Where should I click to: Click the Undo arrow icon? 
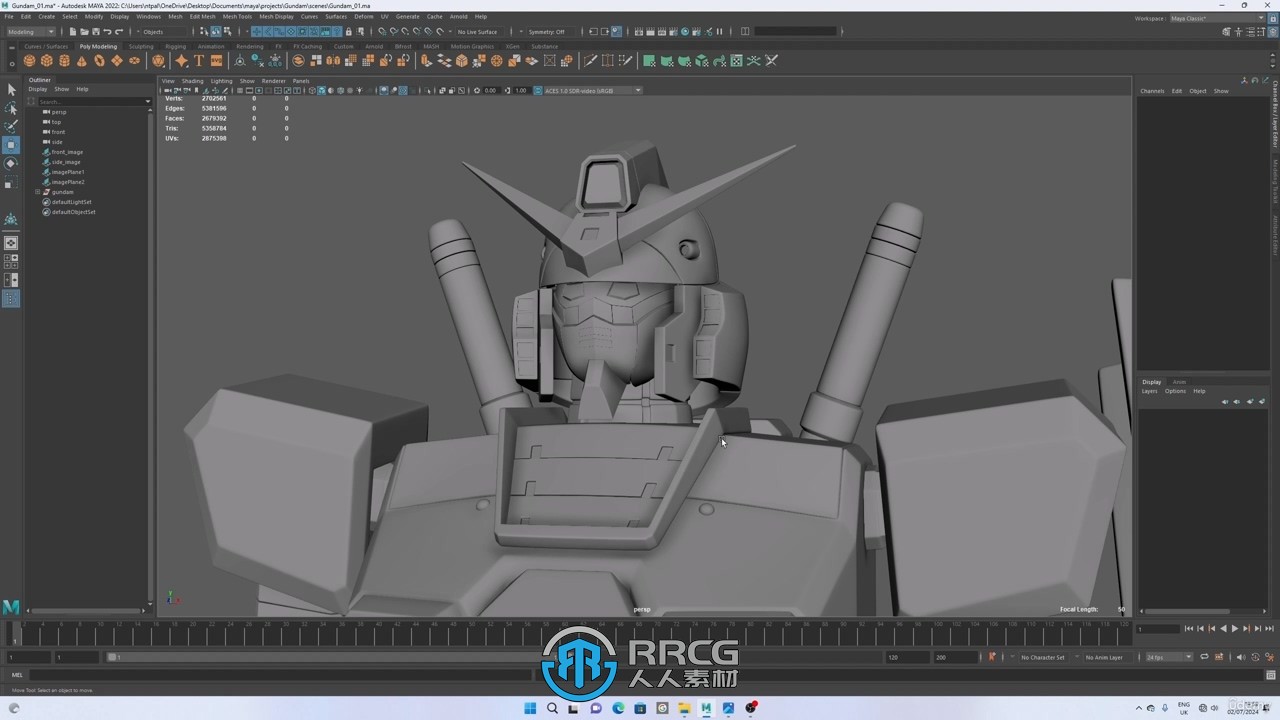107,32
